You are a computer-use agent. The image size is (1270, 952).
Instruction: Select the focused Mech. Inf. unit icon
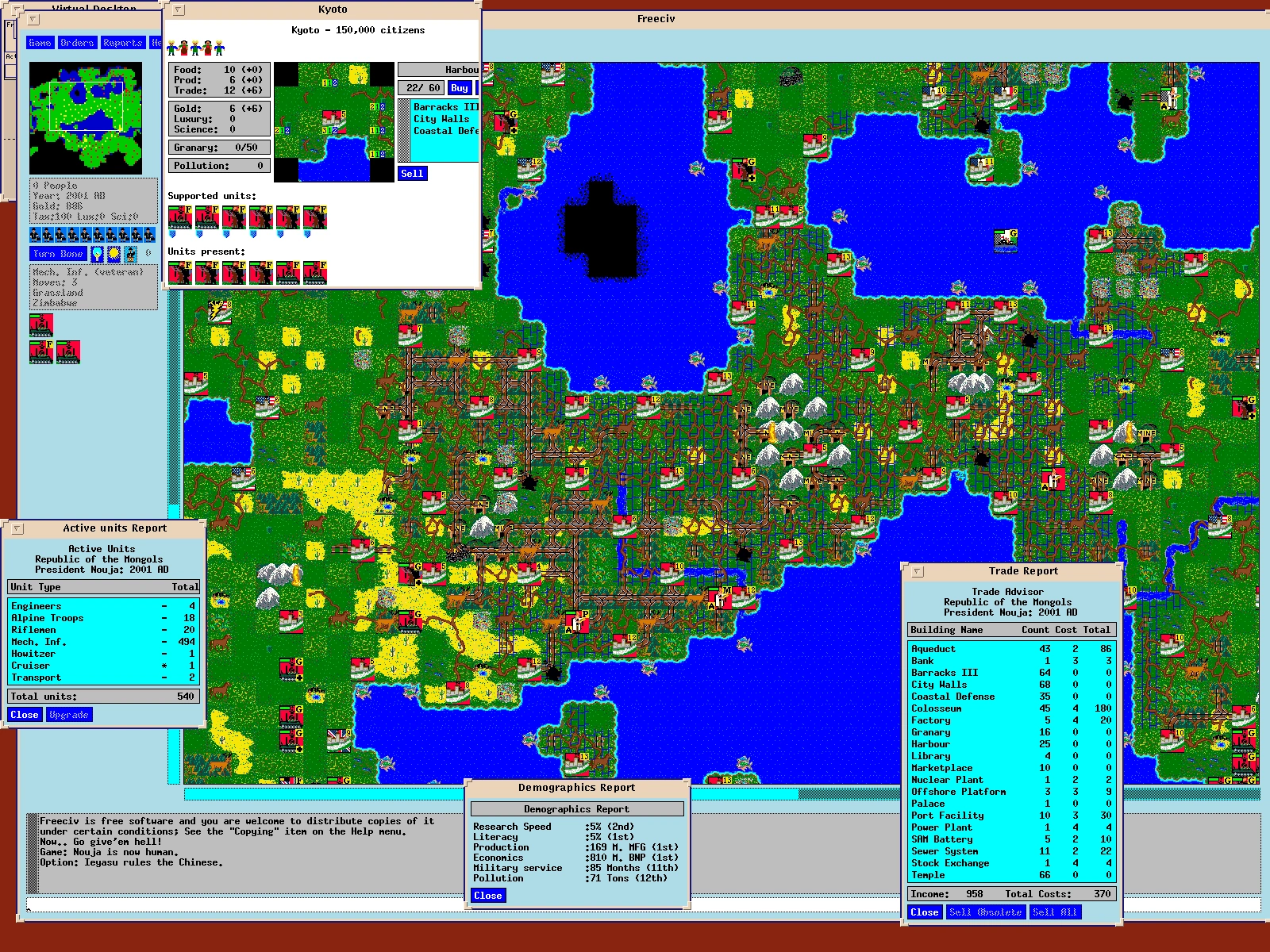pos(41,324)
